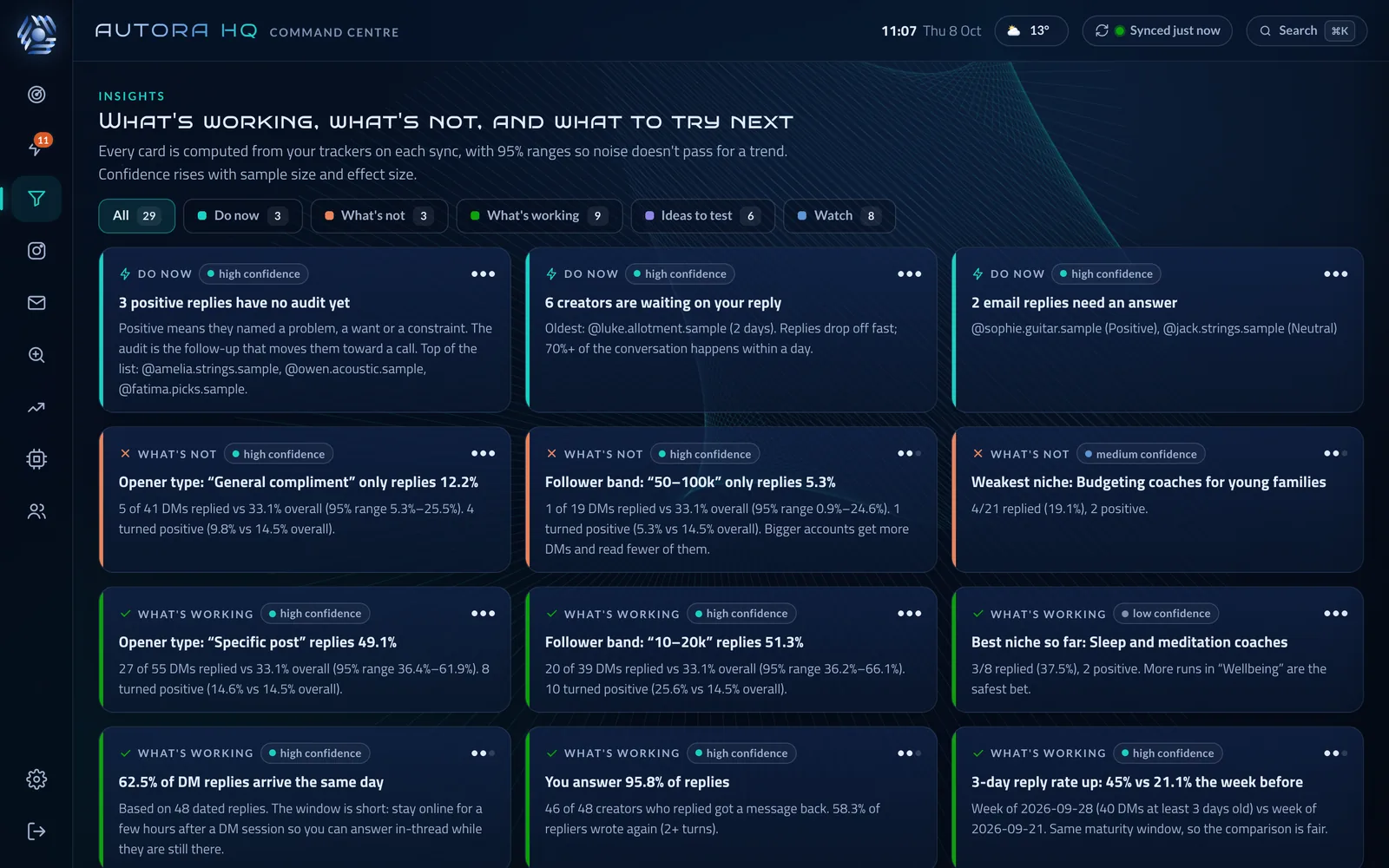This screenshot has height=868, width=1389.
Task: Open menu for 50–100k follower band card
Action: 910,454
